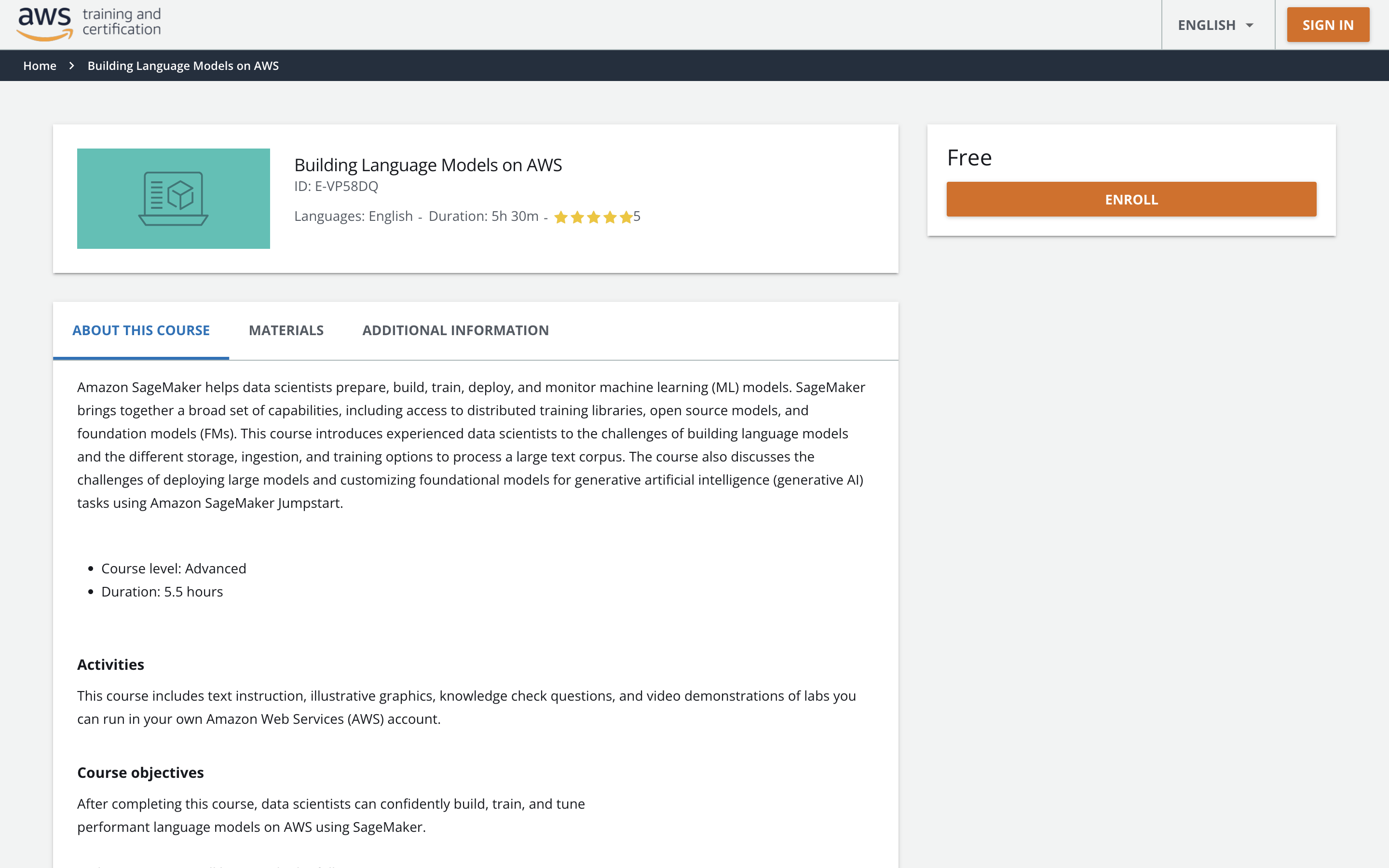1389x868 pixels.
Task: Click the laptop course thumbnail image
Action: 173,199
